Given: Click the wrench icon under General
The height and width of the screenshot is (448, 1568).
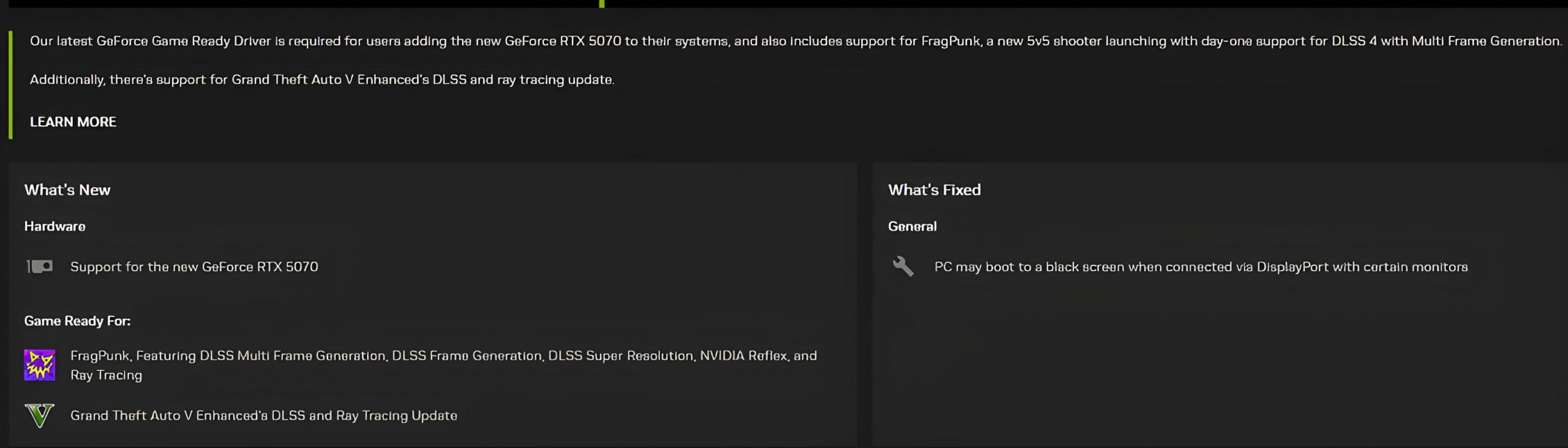Looking at the screenshot, I should click(903, 267).
